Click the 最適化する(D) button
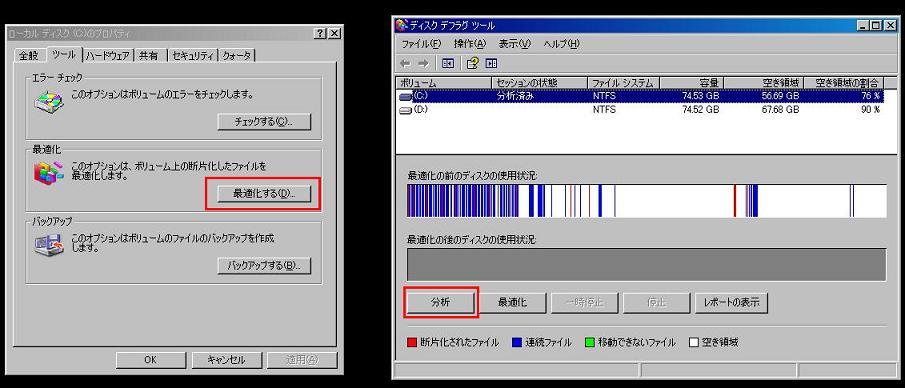Viewport: 905px width, 388px height. click(264, 194)
